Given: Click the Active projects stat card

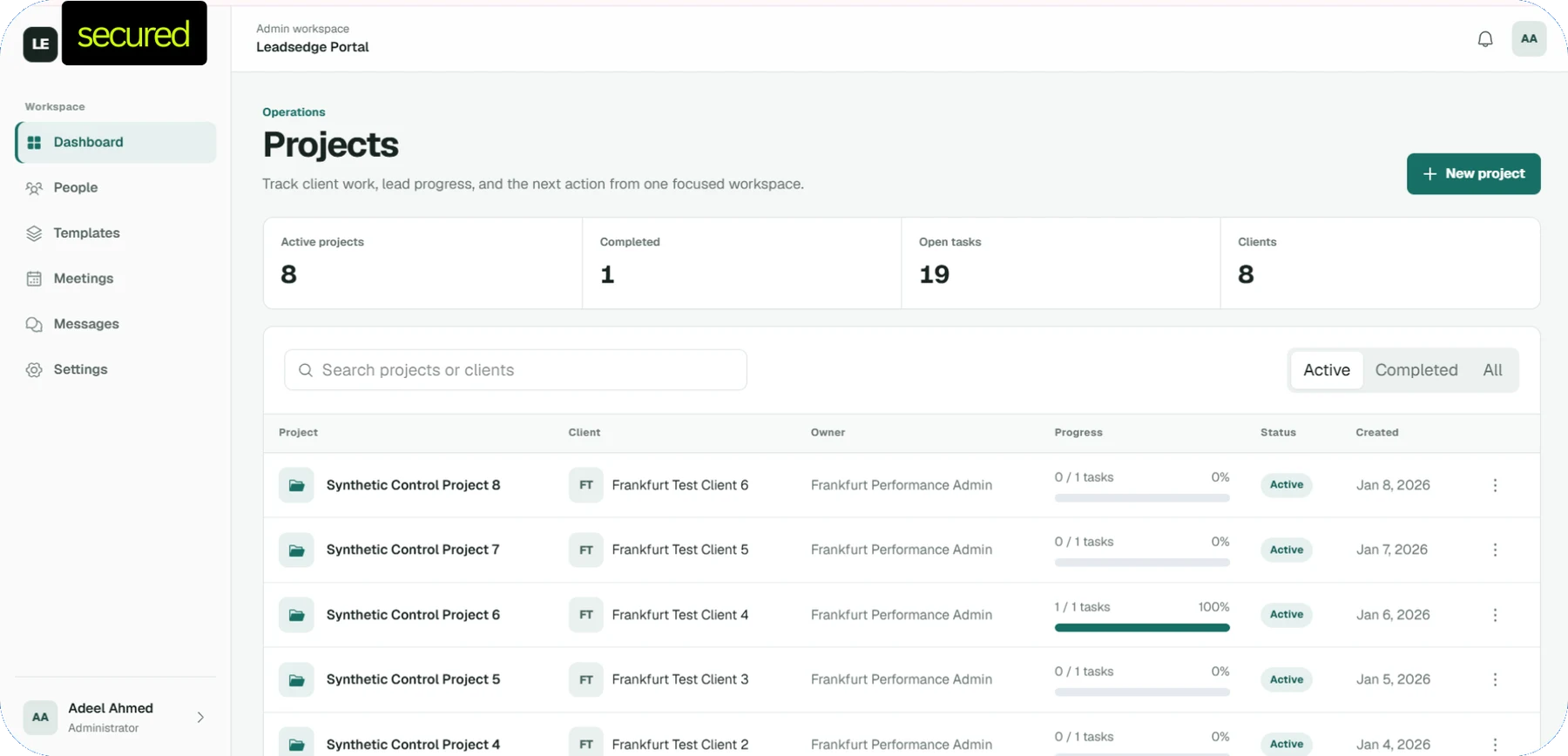Looking at the screenshot, I should (422, 263).
